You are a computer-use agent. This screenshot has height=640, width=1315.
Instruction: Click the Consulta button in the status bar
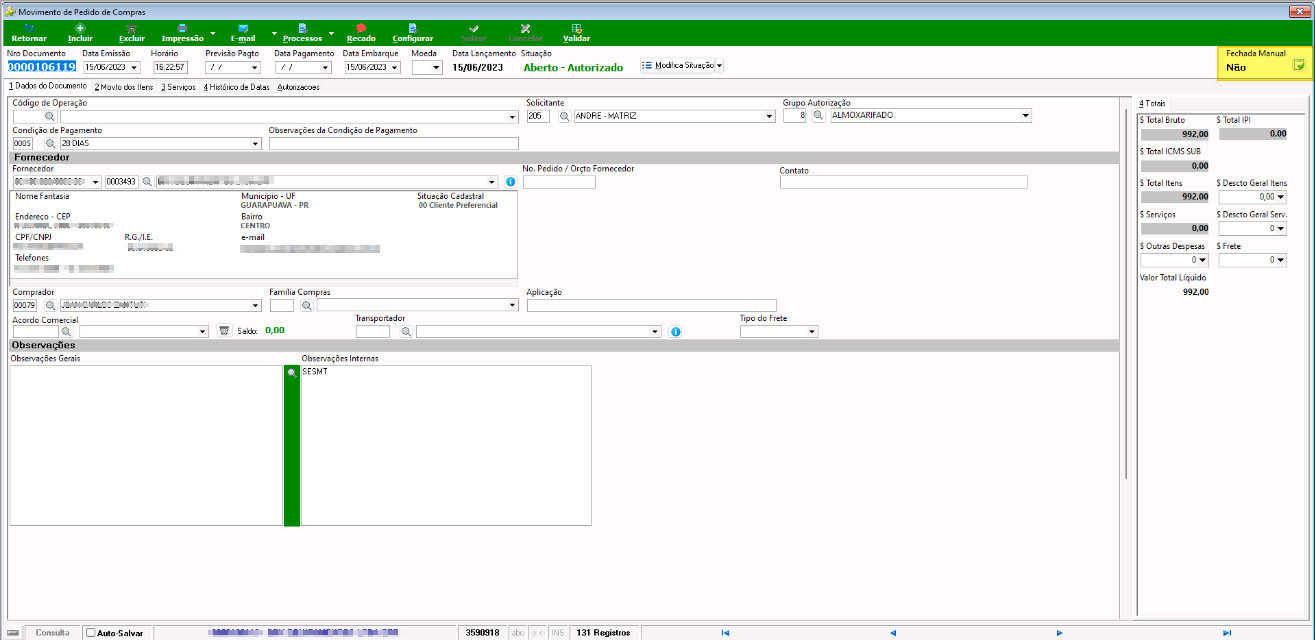[x=53, y=633]
